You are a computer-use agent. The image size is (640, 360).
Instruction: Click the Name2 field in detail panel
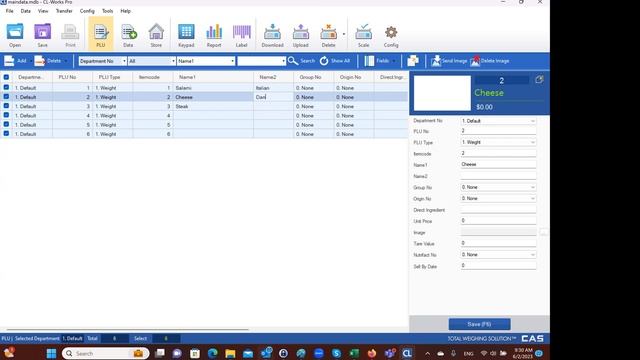point(498,176)
